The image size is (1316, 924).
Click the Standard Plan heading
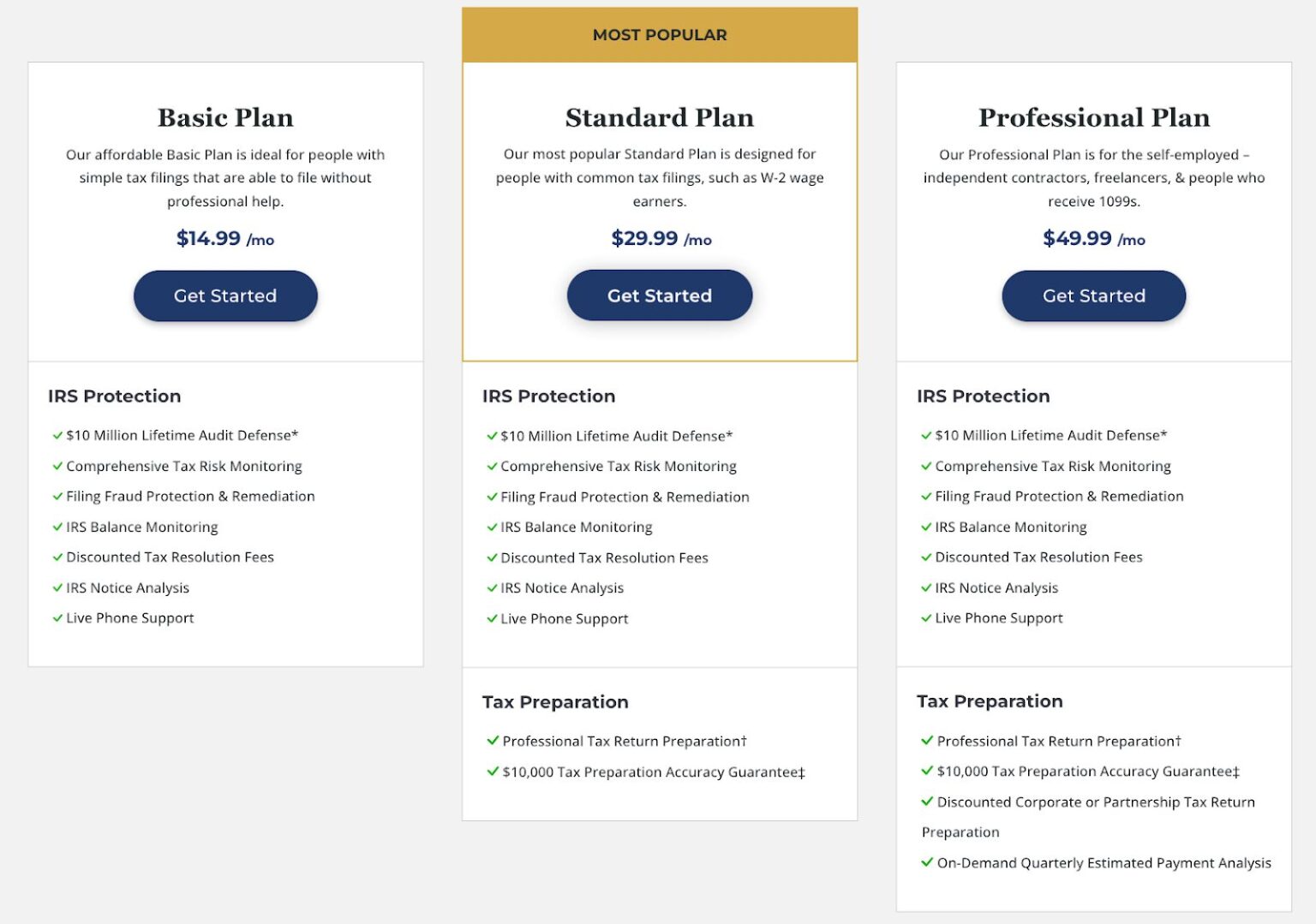tap(659, 117)
